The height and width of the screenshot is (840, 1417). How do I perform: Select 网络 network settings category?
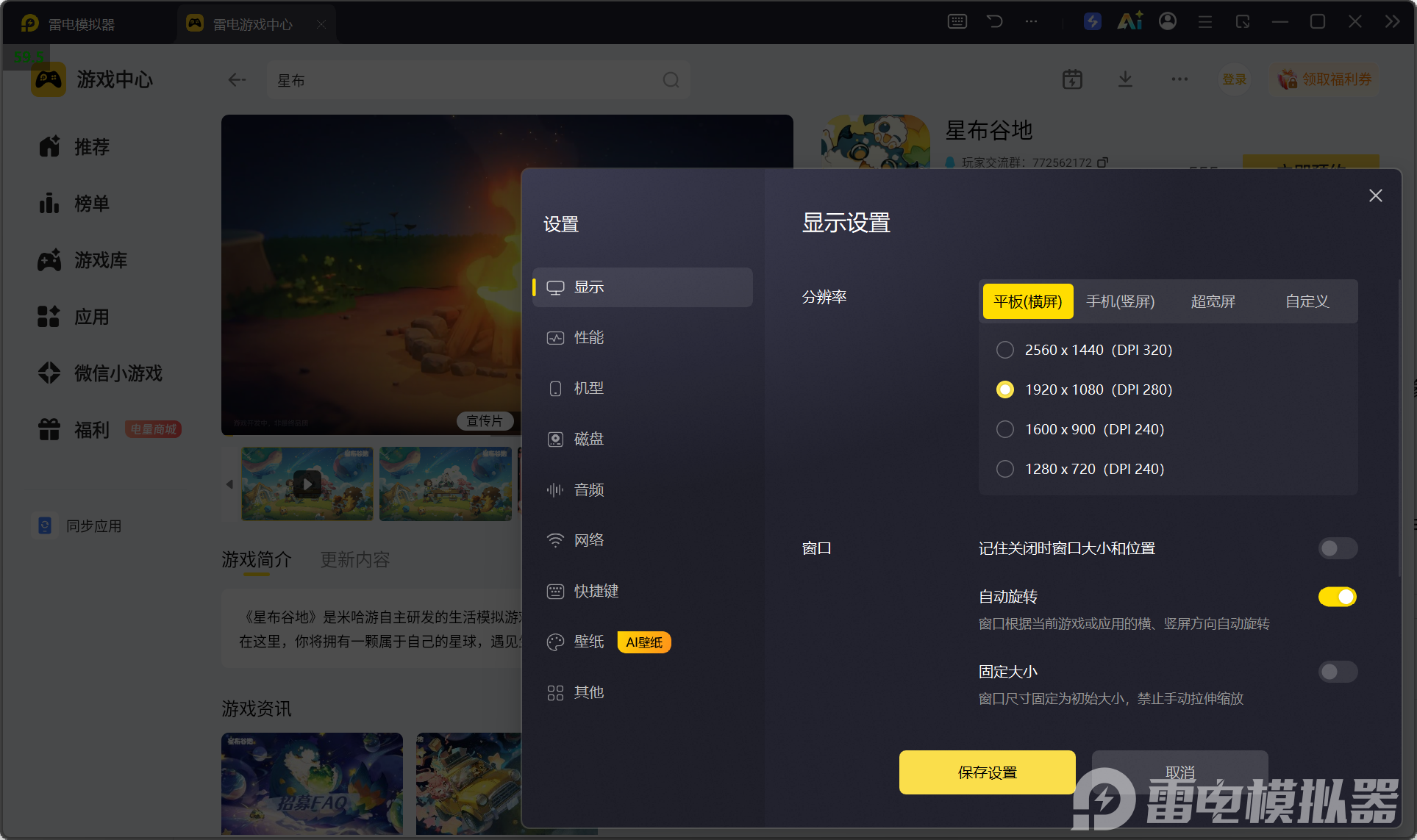643,541
